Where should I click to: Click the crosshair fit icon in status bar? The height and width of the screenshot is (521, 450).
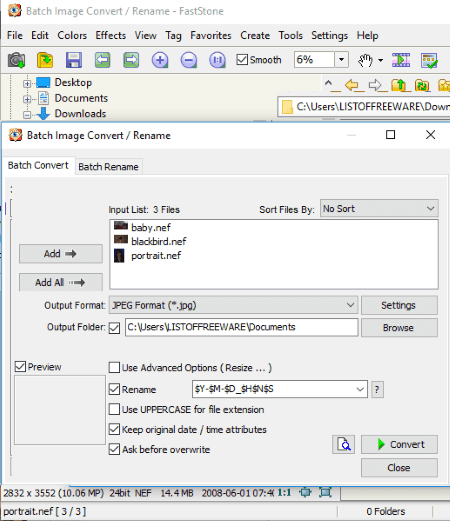point(305,492)
